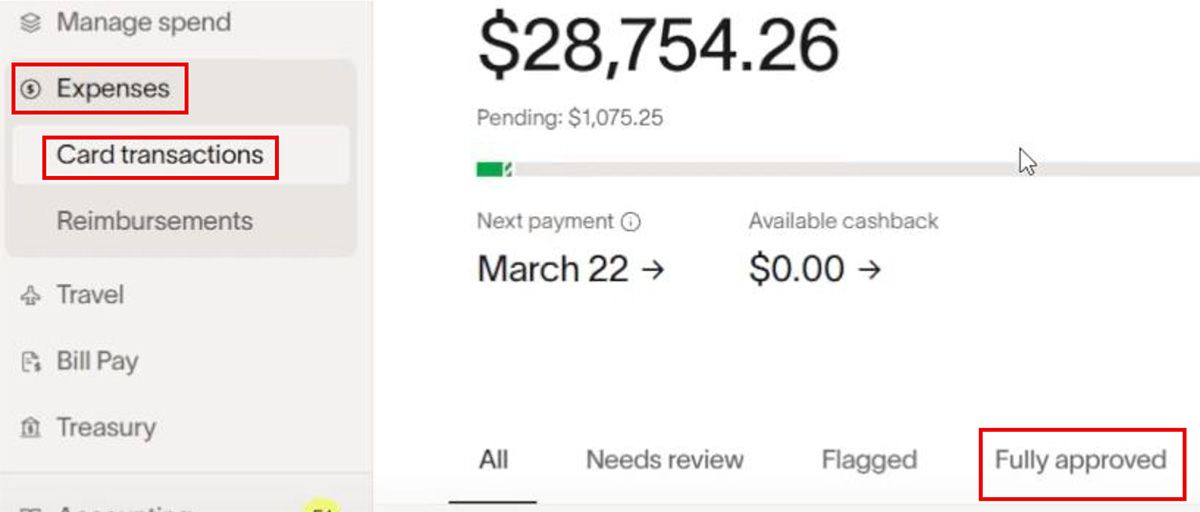The height and width of the screenshot is (512, 1200).
Task: Collapse the Expenses sidebar section
Action: click(x=112, y=89)
